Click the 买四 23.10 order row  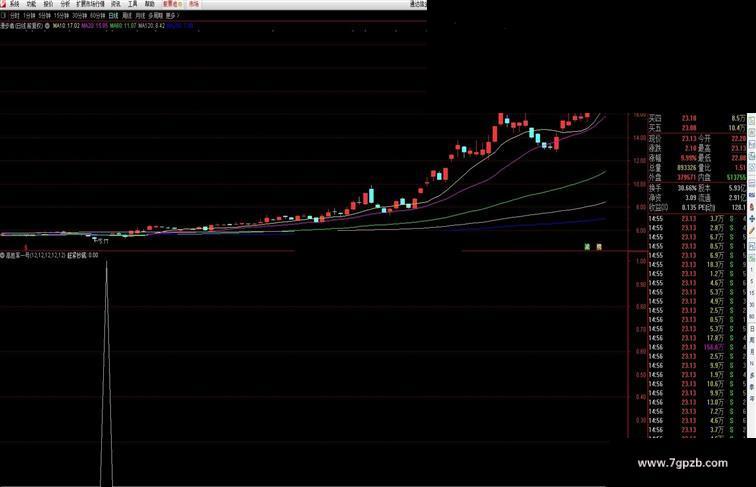[x=697, y=118]
